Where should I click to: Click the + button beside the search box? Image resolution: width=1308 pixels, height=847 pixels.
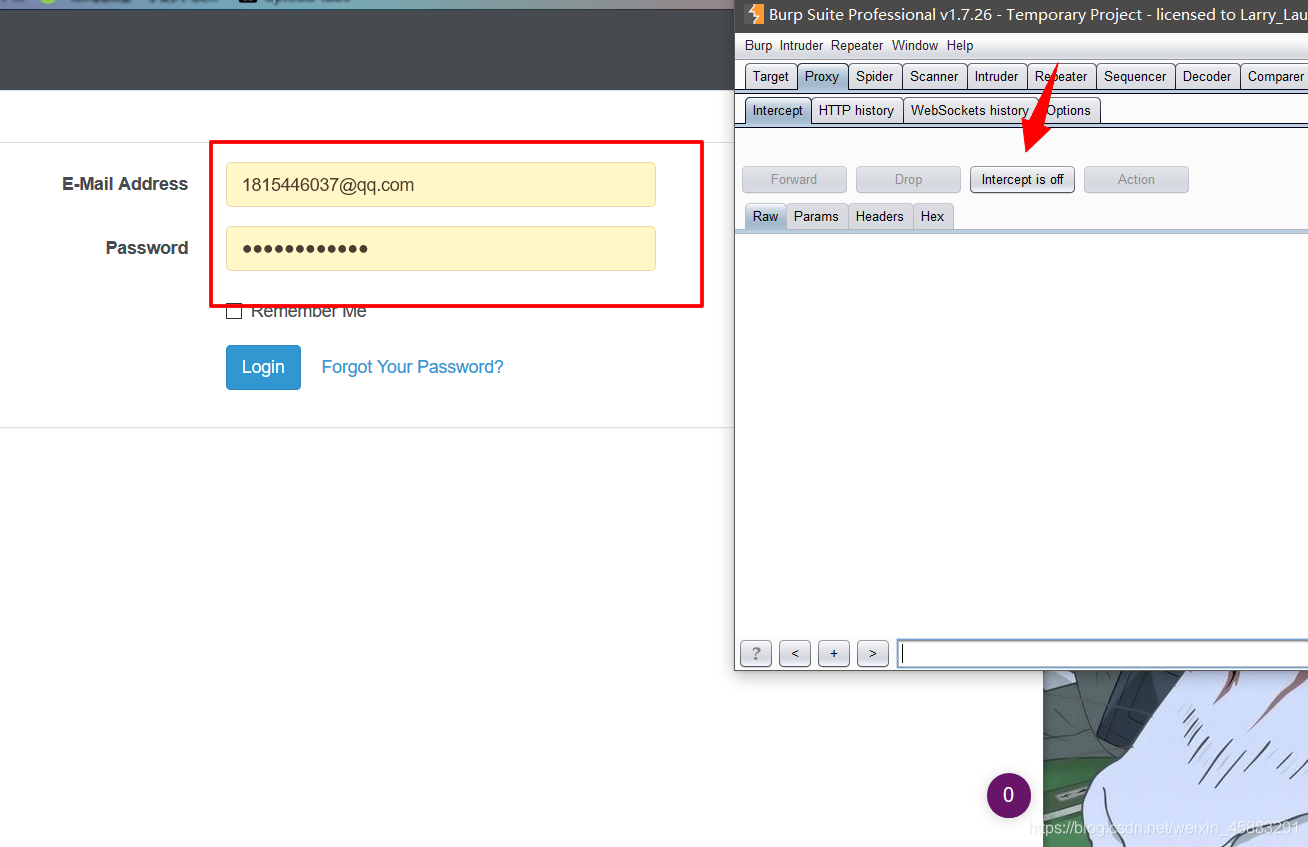834,654
